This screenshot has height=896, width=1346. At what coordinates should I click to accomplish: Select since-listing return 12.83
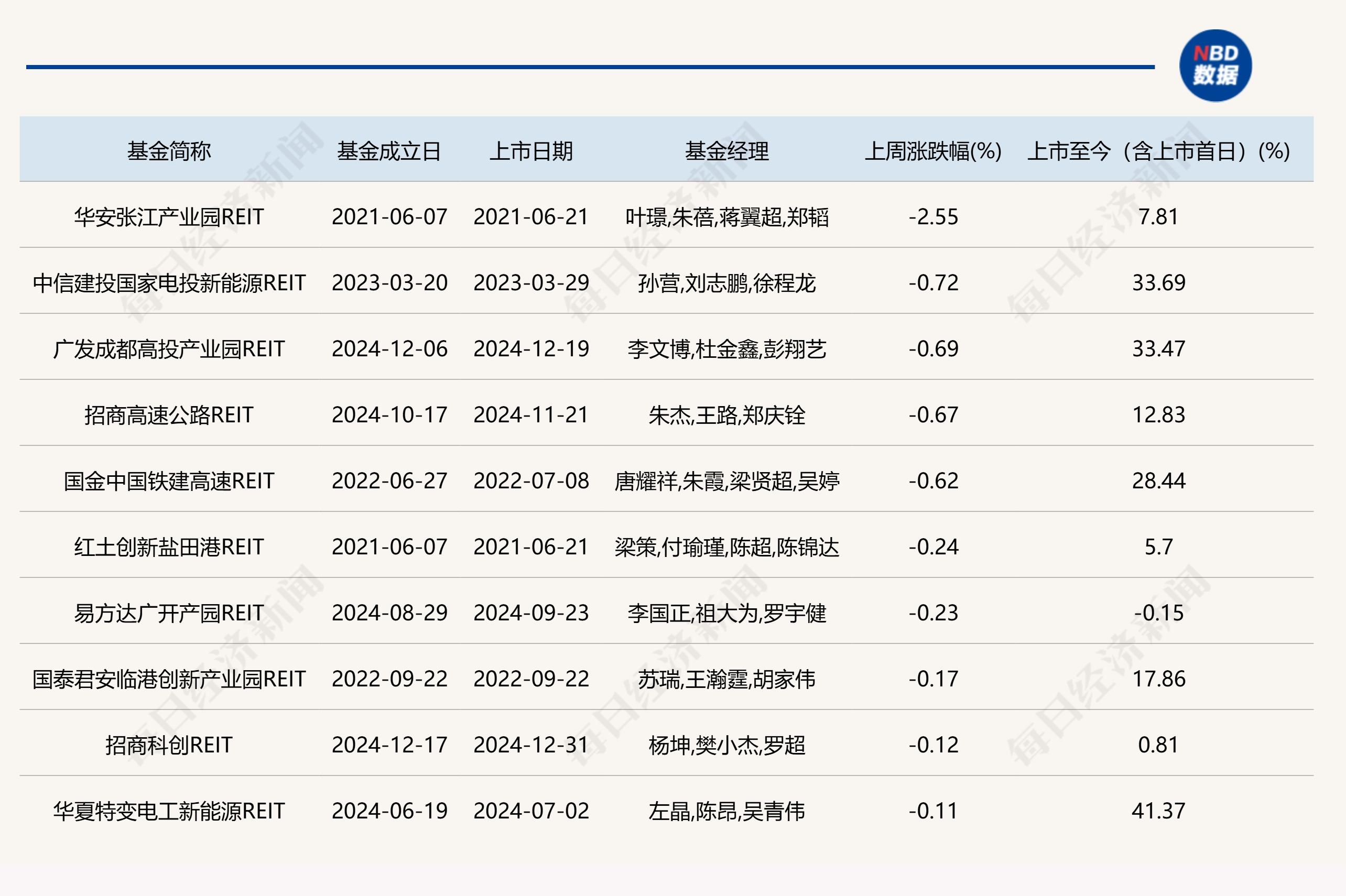coord(1158,415)
